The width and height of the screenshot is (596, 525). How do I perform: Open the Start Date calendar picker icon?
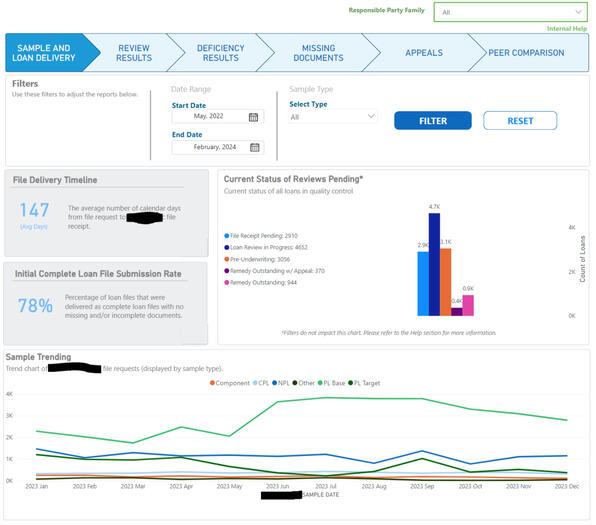(x=253, y=117)
